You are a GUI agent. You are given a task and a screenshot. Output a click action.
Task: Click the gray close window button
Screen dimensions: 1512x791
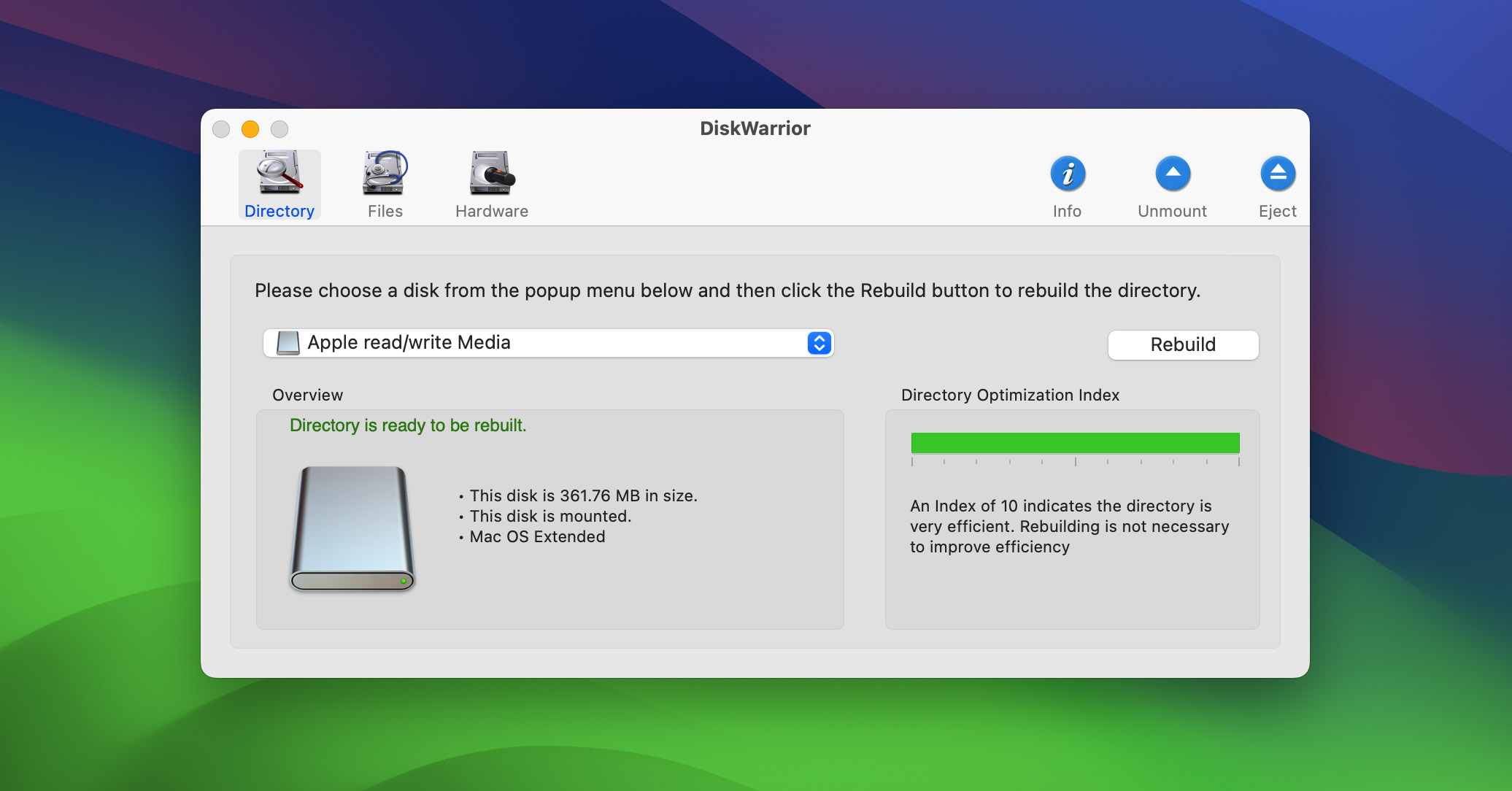pyautogui.click(x=221, y=129)
